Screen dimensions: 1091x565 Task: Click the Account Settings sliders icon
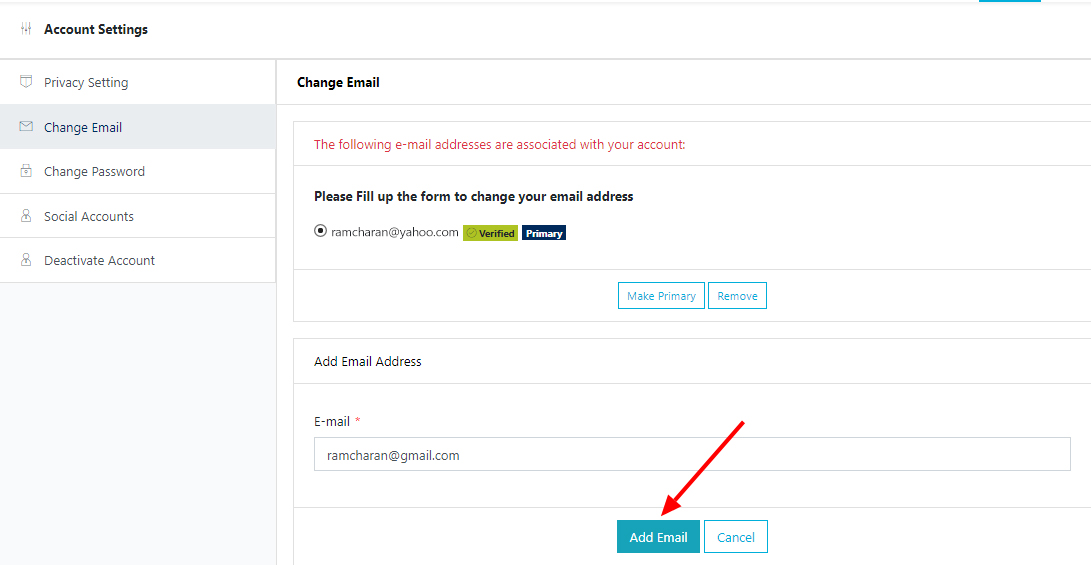(26, 29)
